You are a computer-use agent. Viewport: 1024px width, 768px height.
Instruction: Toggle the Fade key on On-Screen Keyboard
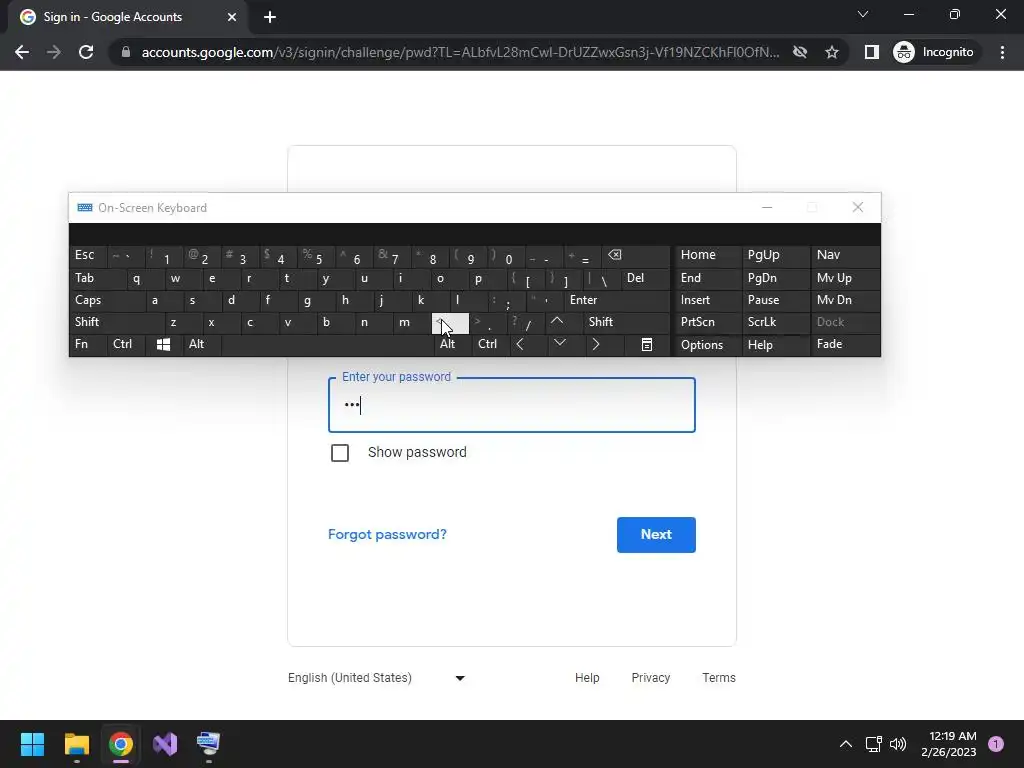tap(844, 344)
